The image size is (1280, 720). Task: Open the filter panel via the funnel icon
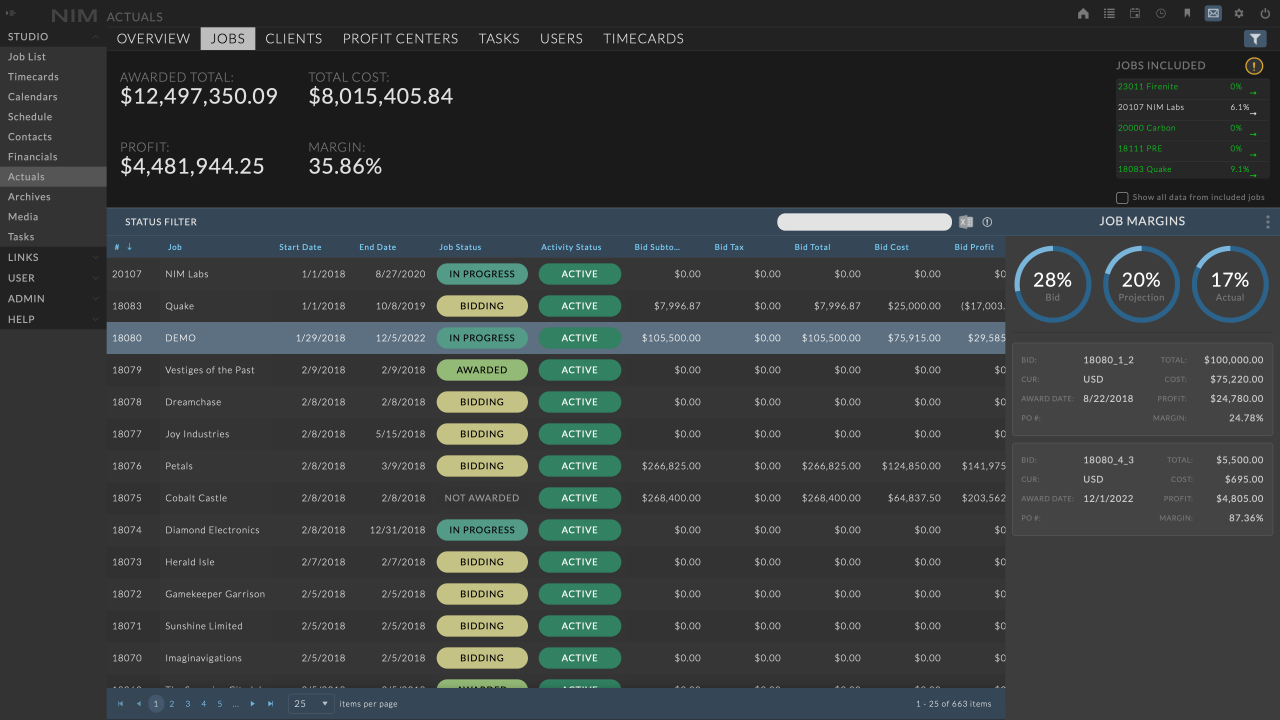[x=1255, y=38]
